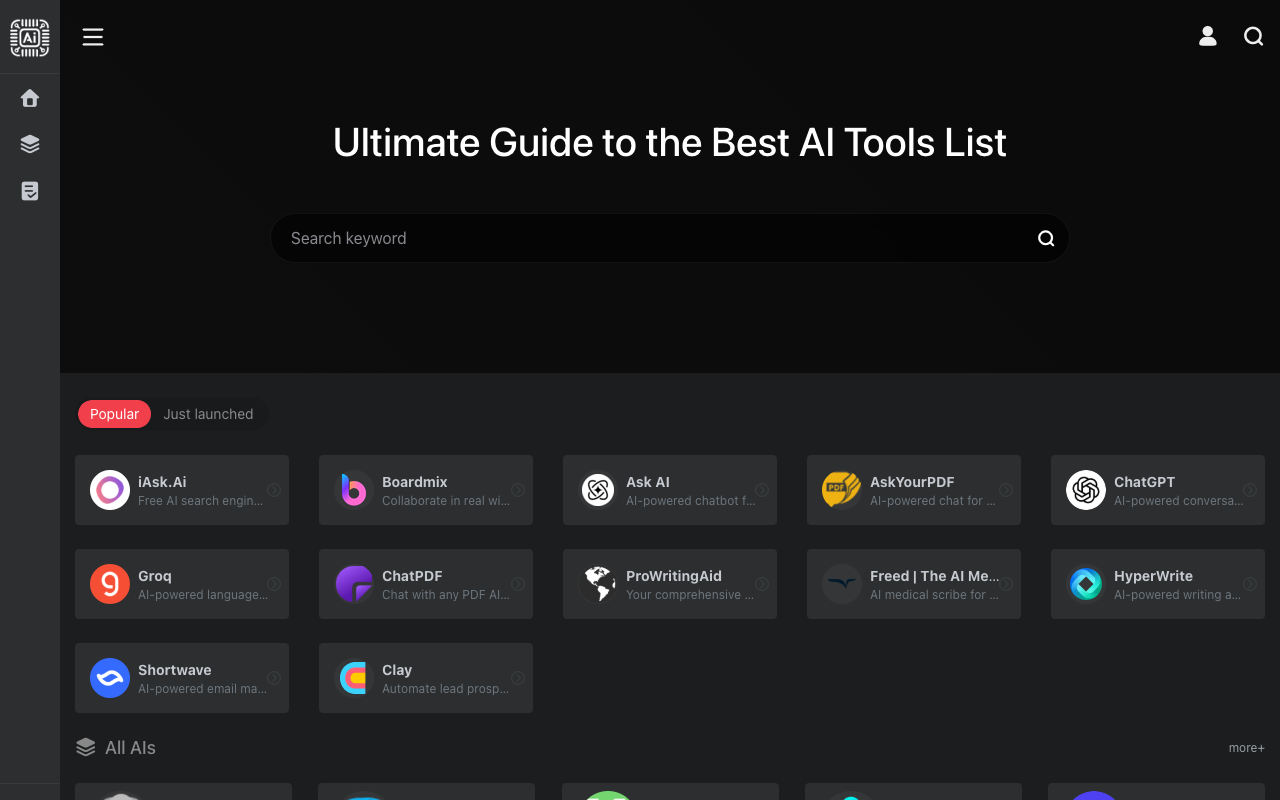Click the AI chip logo in sidebar
The height and width of the screenshot is (800, 1280).
pos(30,37)
